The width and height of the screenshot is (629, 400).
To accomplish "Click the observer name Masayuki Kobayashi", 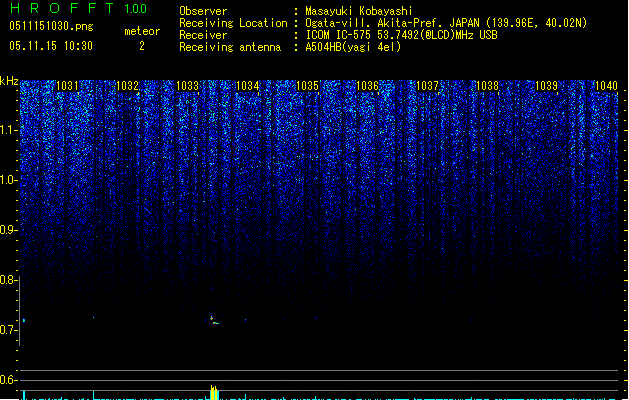I will 358,11.
